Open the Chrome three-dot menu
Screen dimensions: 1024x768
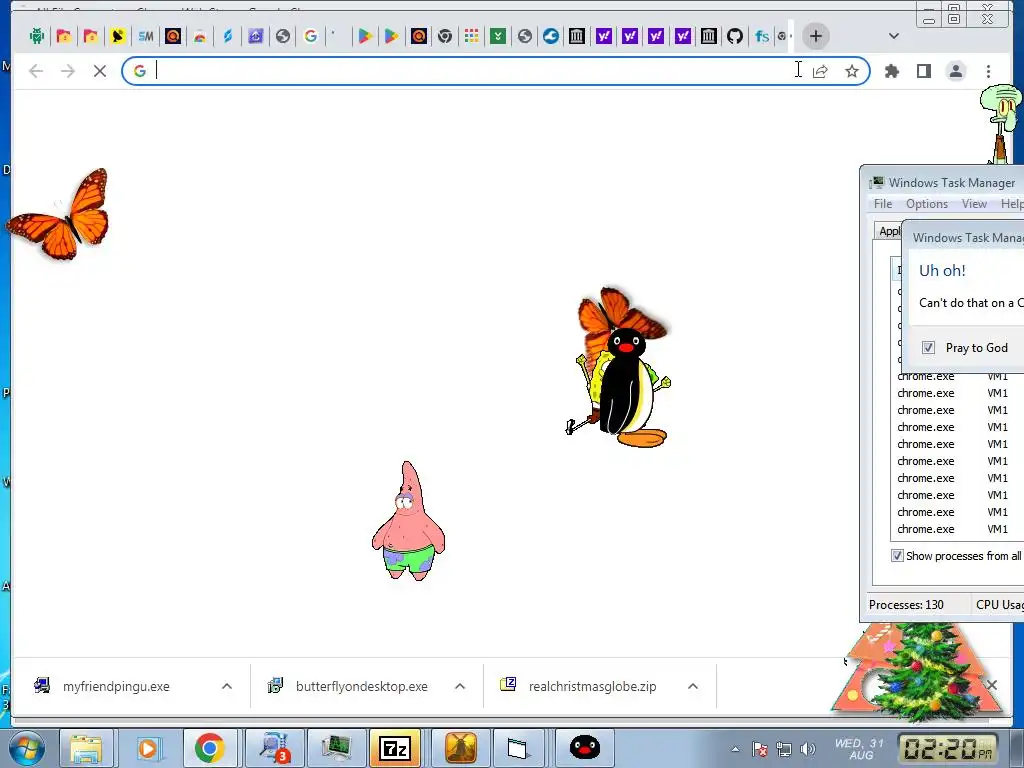(x=989, y=71)
